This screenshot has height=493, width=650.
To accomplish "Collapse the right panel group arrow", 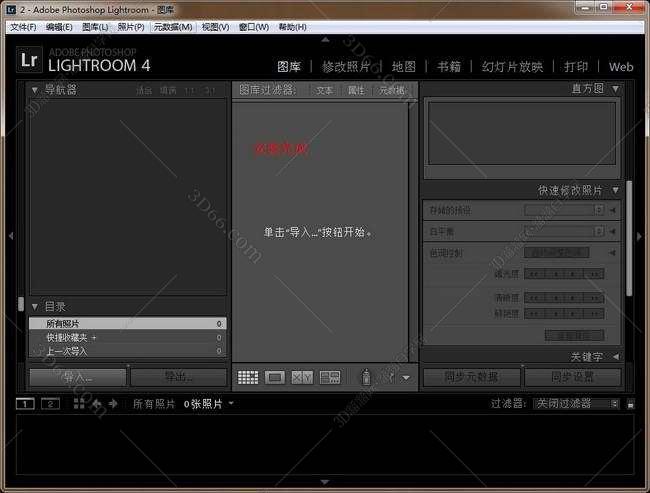I will pos(639,236).
